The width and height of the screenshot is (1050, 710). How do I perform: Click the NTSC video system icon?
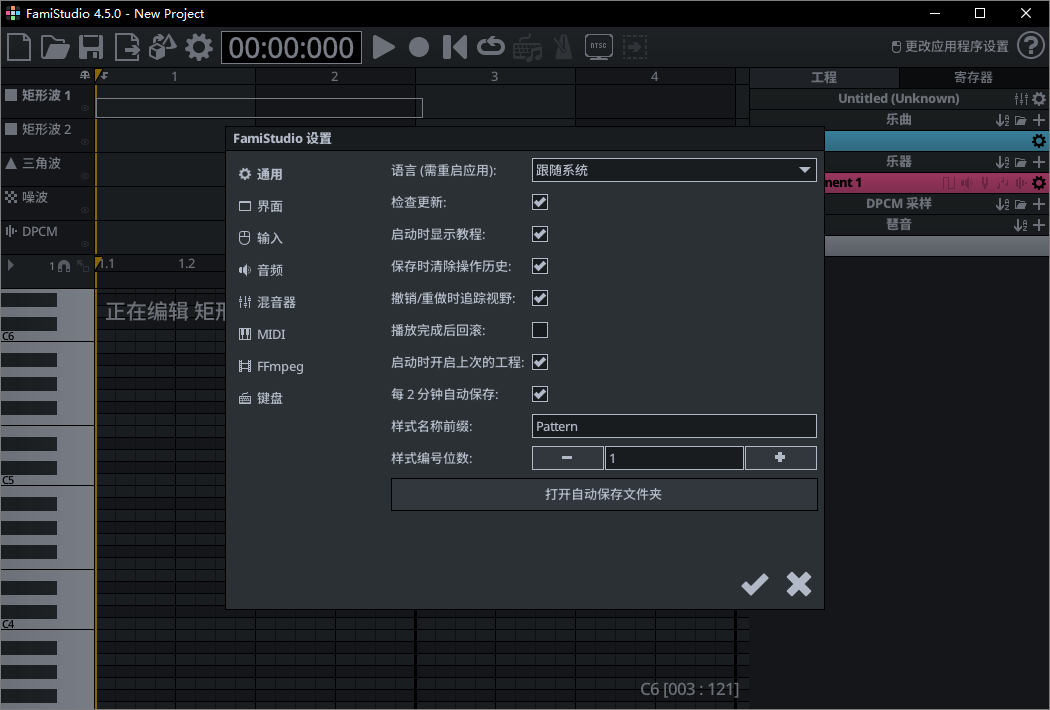coord(598,47)
